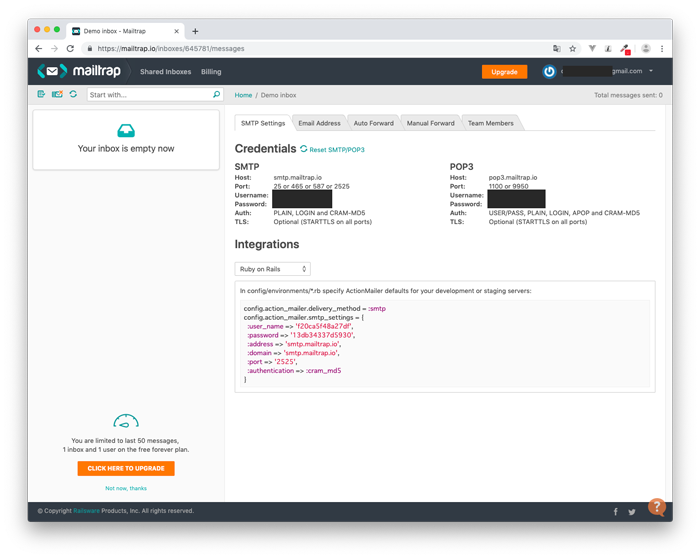Open the orange help question bubble
Screen dimensions: 700x558
(657, 507)
